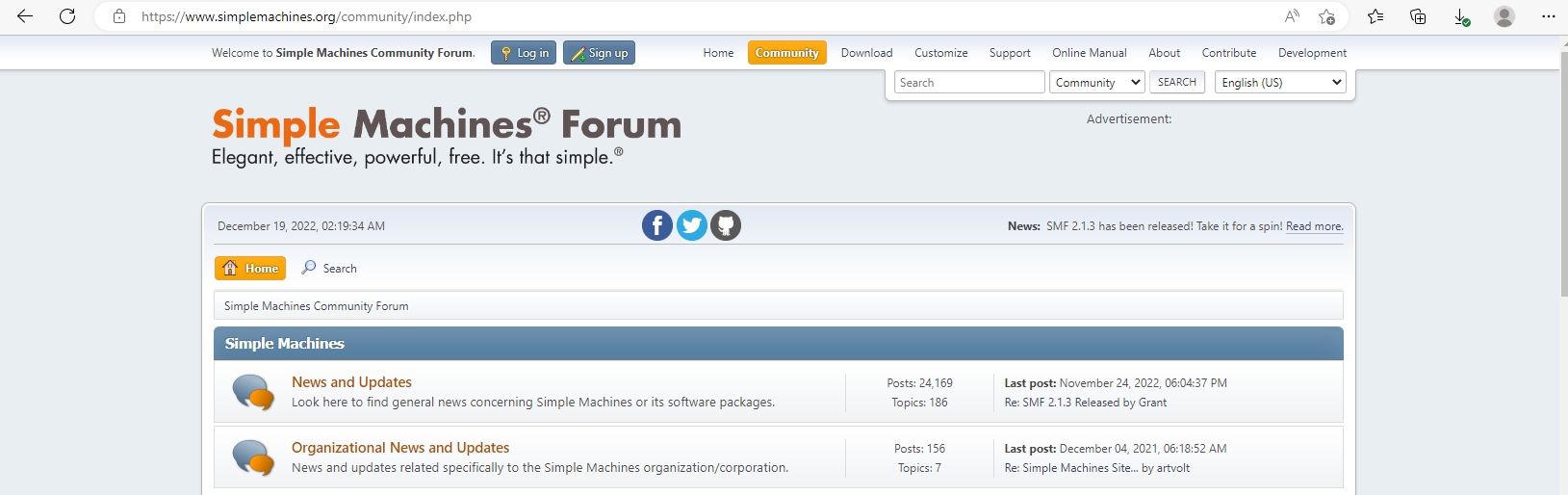Visit the Facebook page icon
1568x495 pixels.
(657, 225)
